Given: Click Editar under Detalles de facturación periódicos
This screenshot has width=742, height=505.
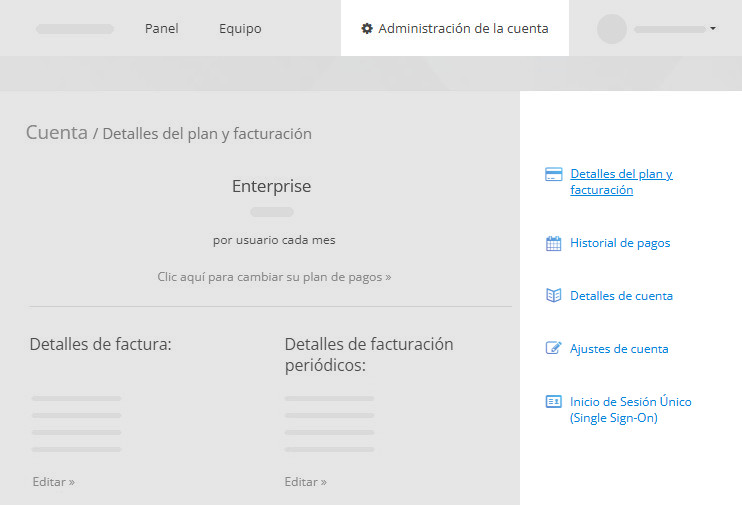Looking at the screenshot, I should 305,482.
